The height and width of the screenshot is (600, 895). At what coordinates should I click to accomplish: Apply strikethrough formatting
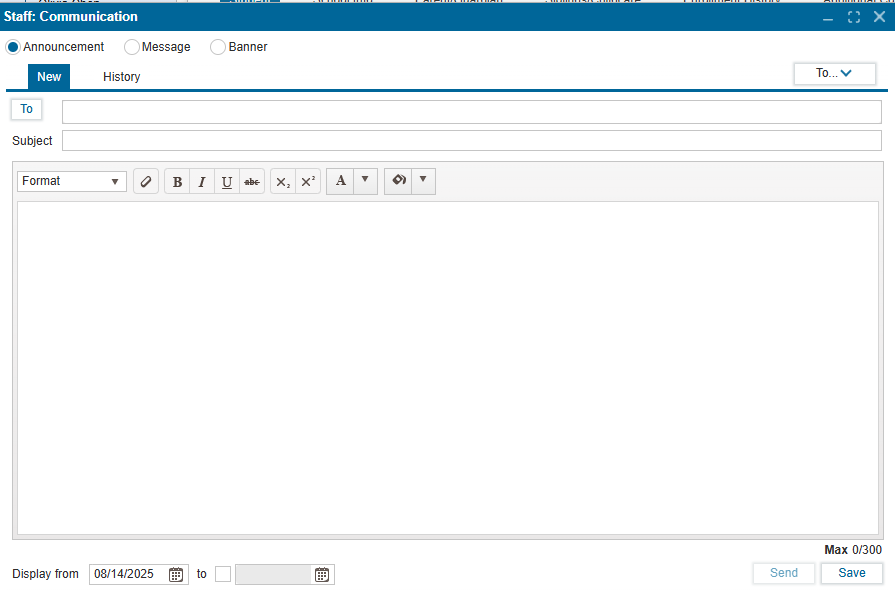[x=252, y=181]
